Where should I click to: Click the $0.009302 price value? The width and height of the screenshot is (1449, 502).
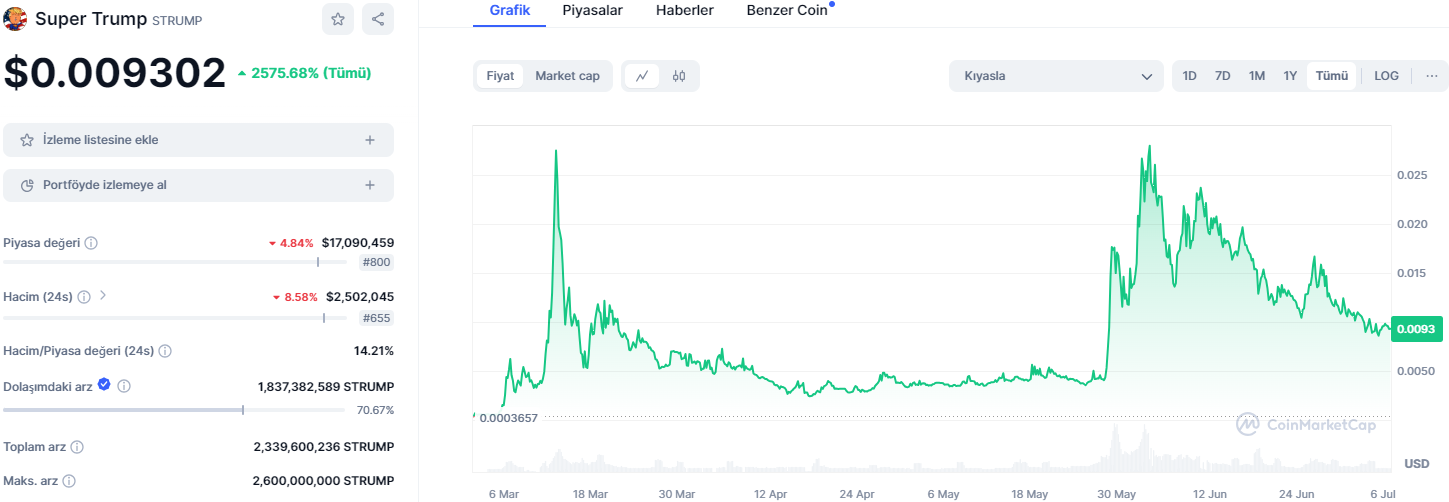point(115,73)
